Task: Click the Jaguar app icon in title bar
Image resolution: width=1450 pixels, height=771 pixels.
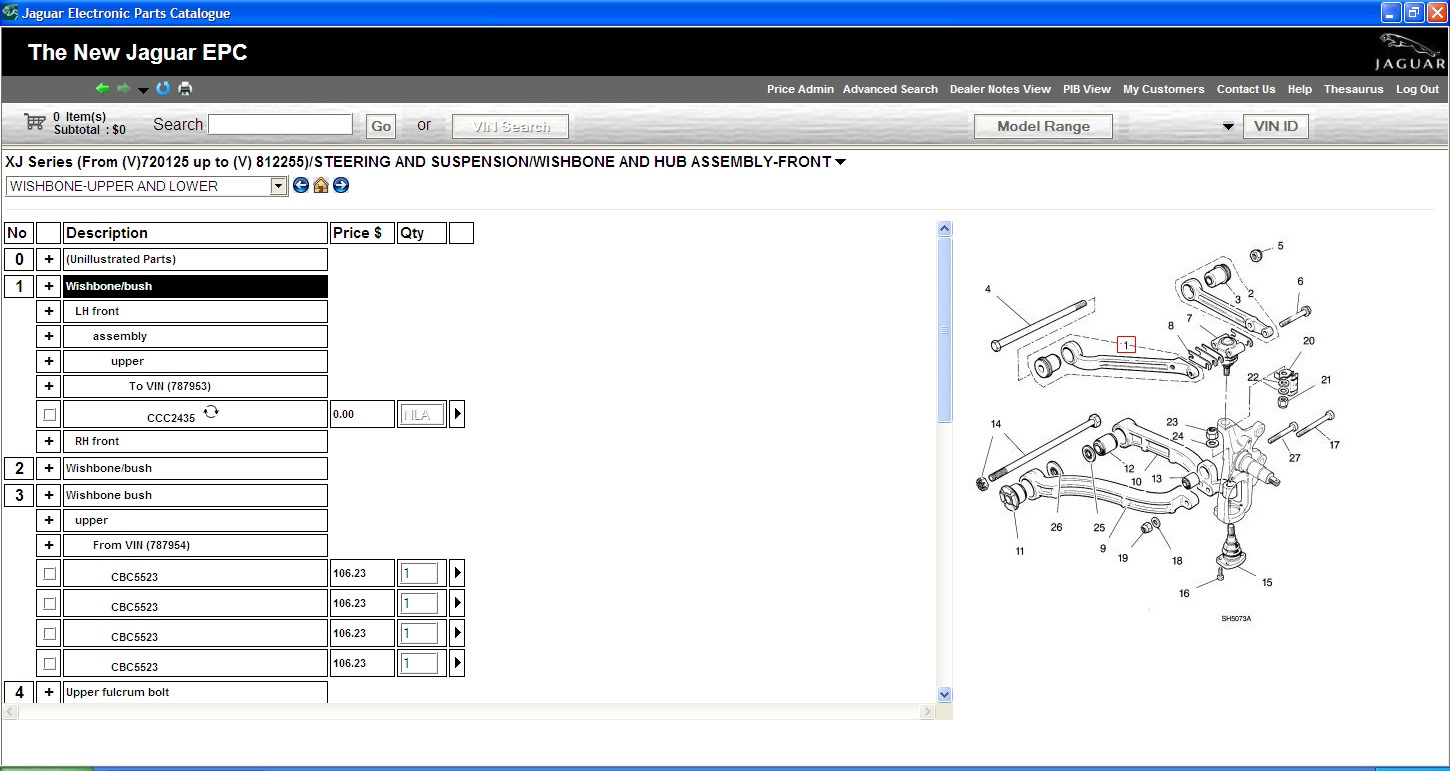Action: click(10, 12)
